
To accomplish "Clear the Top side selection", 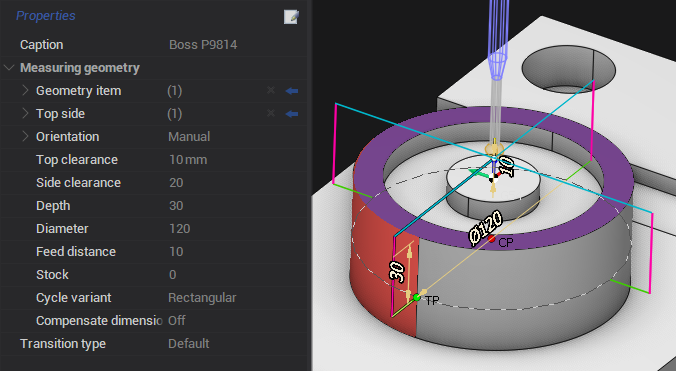I will pyautogui.click(x=271, y=113).
